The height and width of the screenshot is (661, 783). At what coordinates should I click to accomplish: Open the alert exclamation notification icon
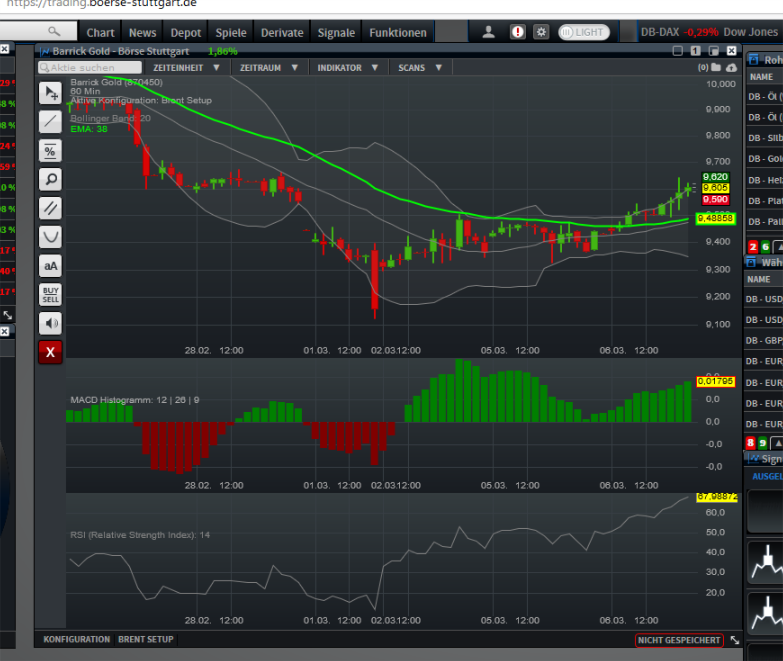click(x=517, y=32)
